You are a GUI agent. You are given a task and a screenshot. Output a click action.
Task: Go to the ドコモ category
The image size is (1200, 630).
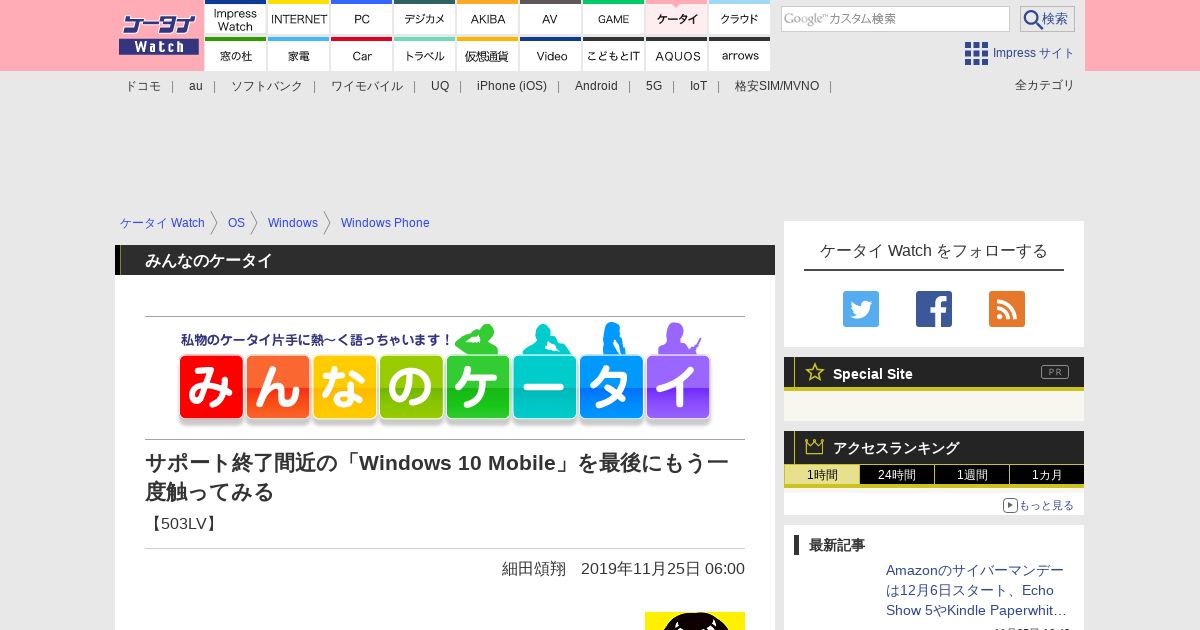point(143,86)
